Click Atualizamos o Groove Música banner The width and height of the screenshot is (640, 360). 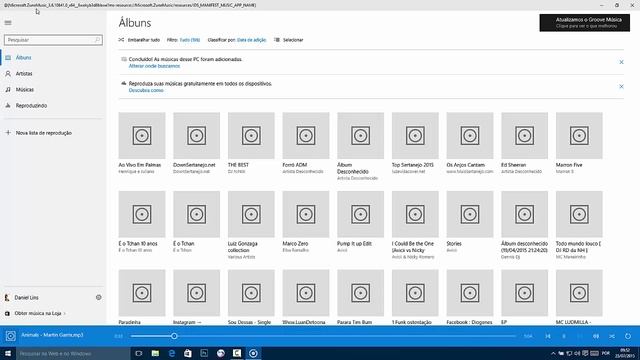point(584,23)
